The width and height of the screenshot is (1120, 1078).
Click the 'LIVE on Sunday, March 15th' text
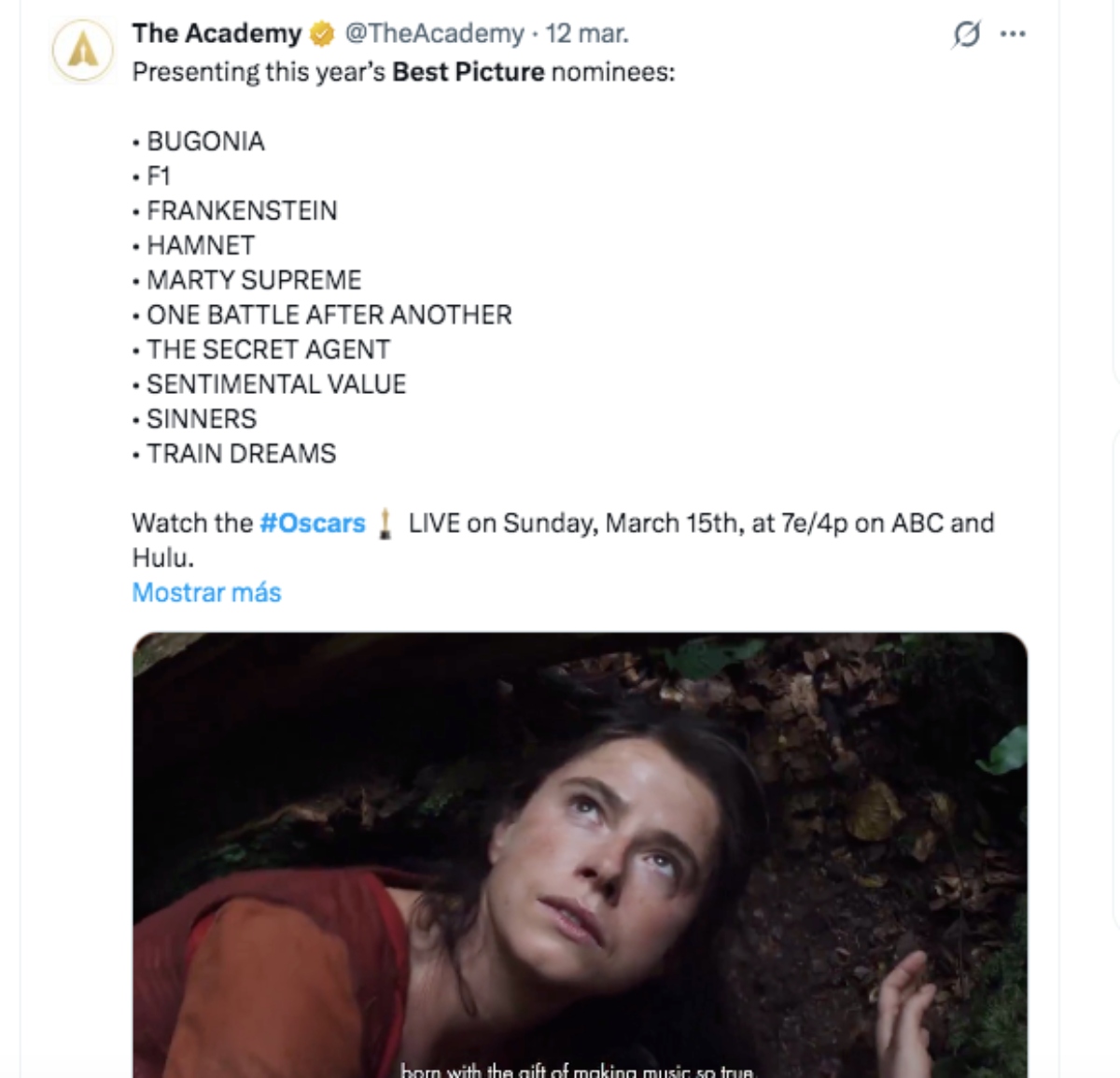(579, 523)
